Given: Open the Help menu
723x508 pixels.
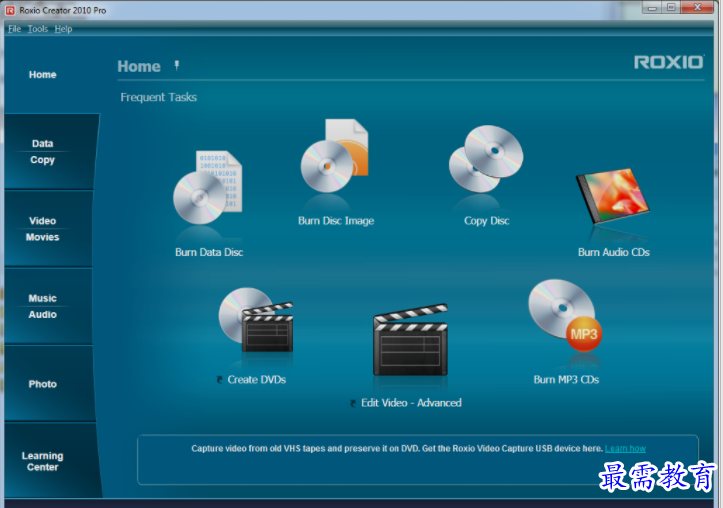Looking at the screenshot, I should [x=64, y=29].
